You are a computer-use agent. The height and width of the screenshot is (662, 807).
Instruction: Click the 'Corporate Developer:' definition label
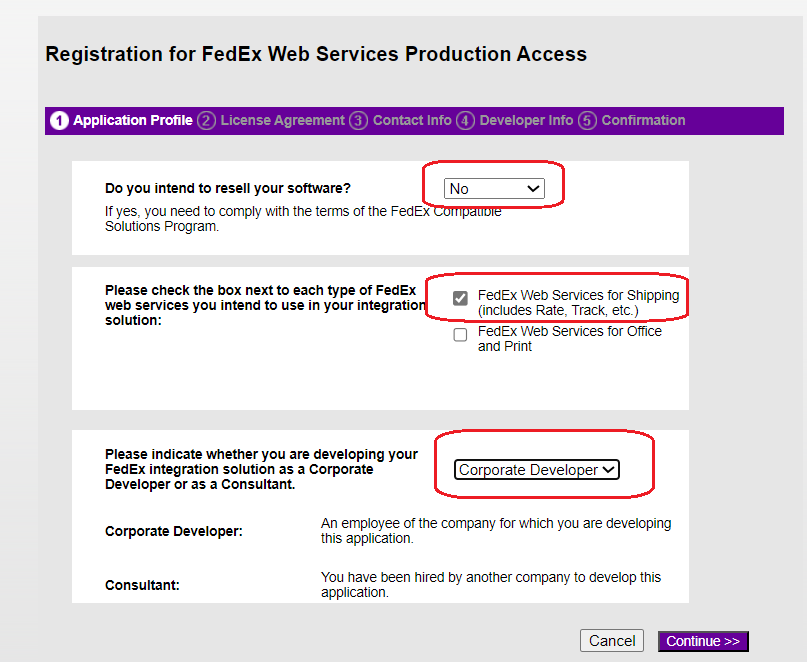tap(173, 531)
